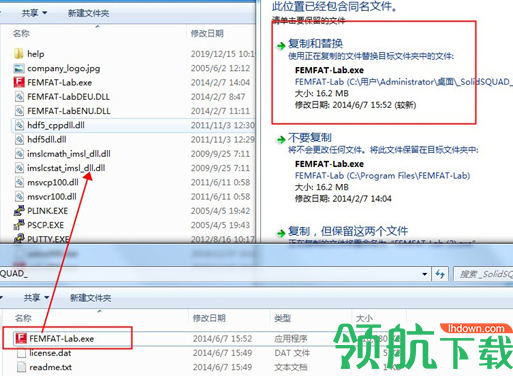
Task: Click the refresh button beside the address bar
Action: tap(440, 274)
